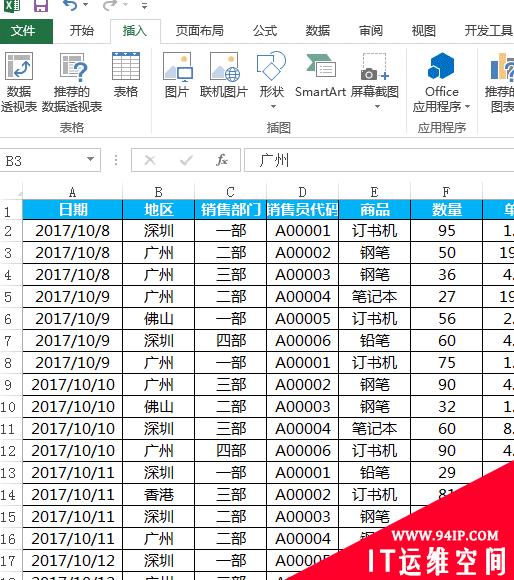Select cell C7 containing 四部
The width and height of the screenshot is (514, 580).
[230, 341]
